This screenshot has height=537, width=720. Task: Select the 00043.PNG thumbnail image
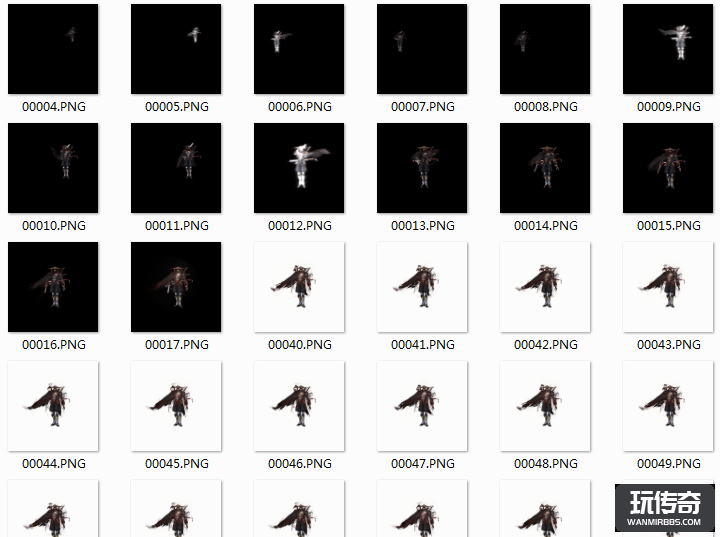click(x=668, y=287)
